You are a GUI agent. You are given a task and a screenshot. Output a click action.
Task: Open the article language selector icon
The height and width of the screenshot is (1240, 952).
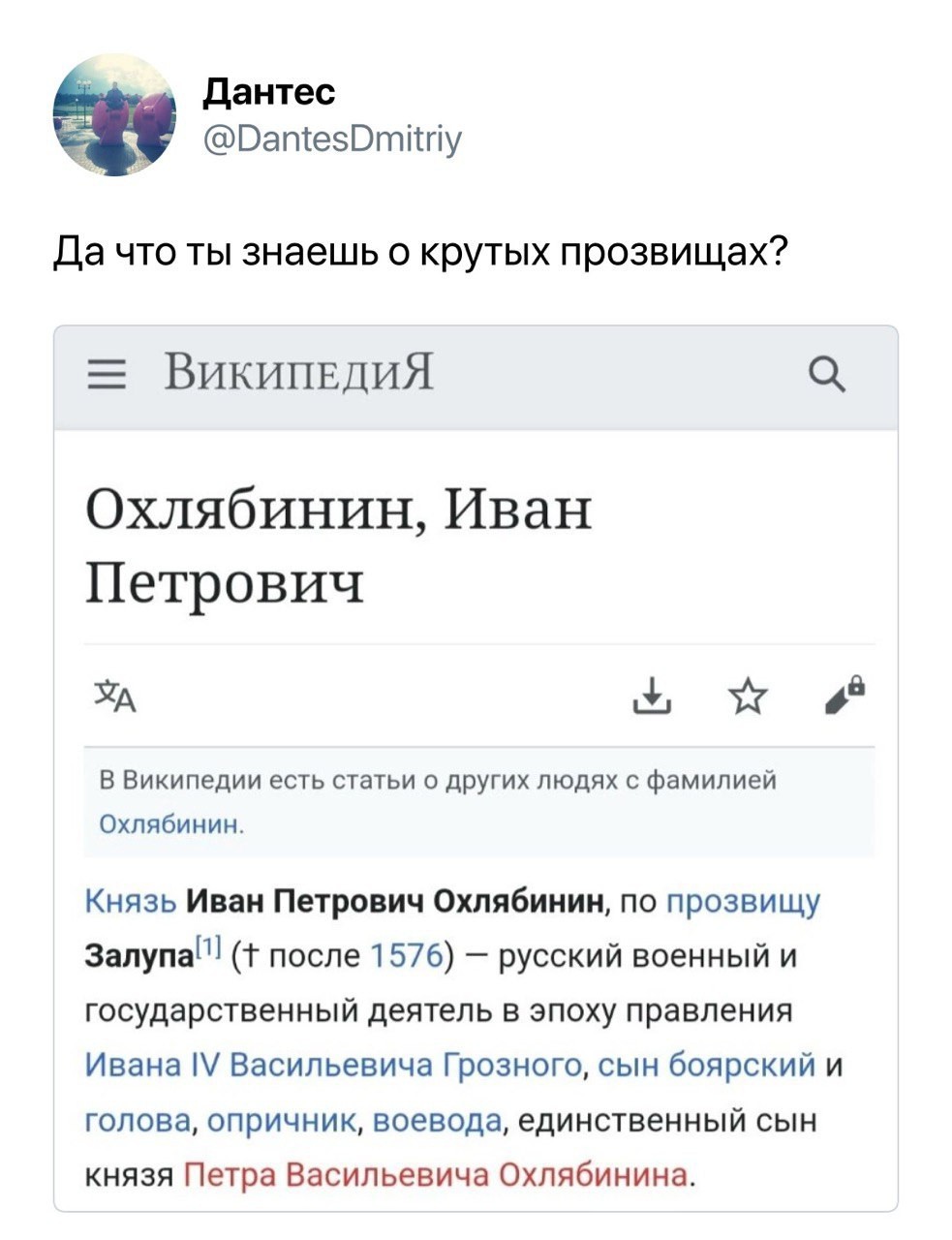point(115,696)
